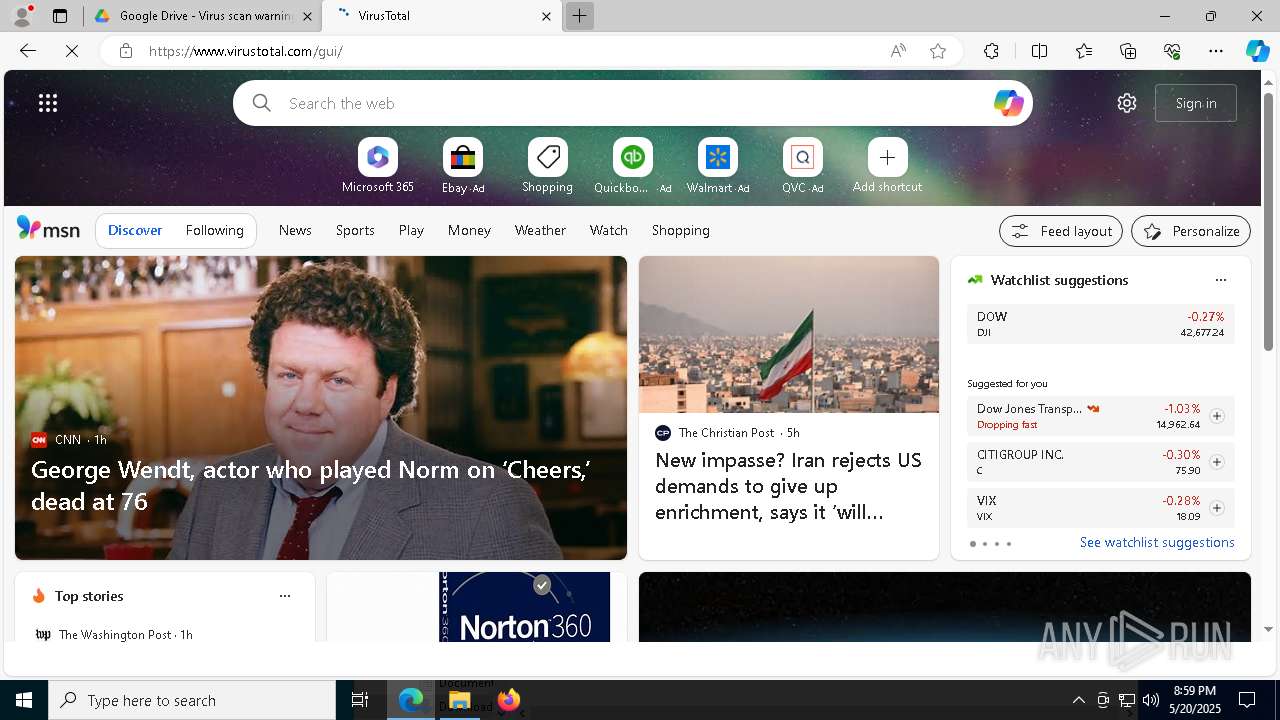Open Top stories more options
The height and width of the screenshot is (720, 1280).
(x=285, y=596)
